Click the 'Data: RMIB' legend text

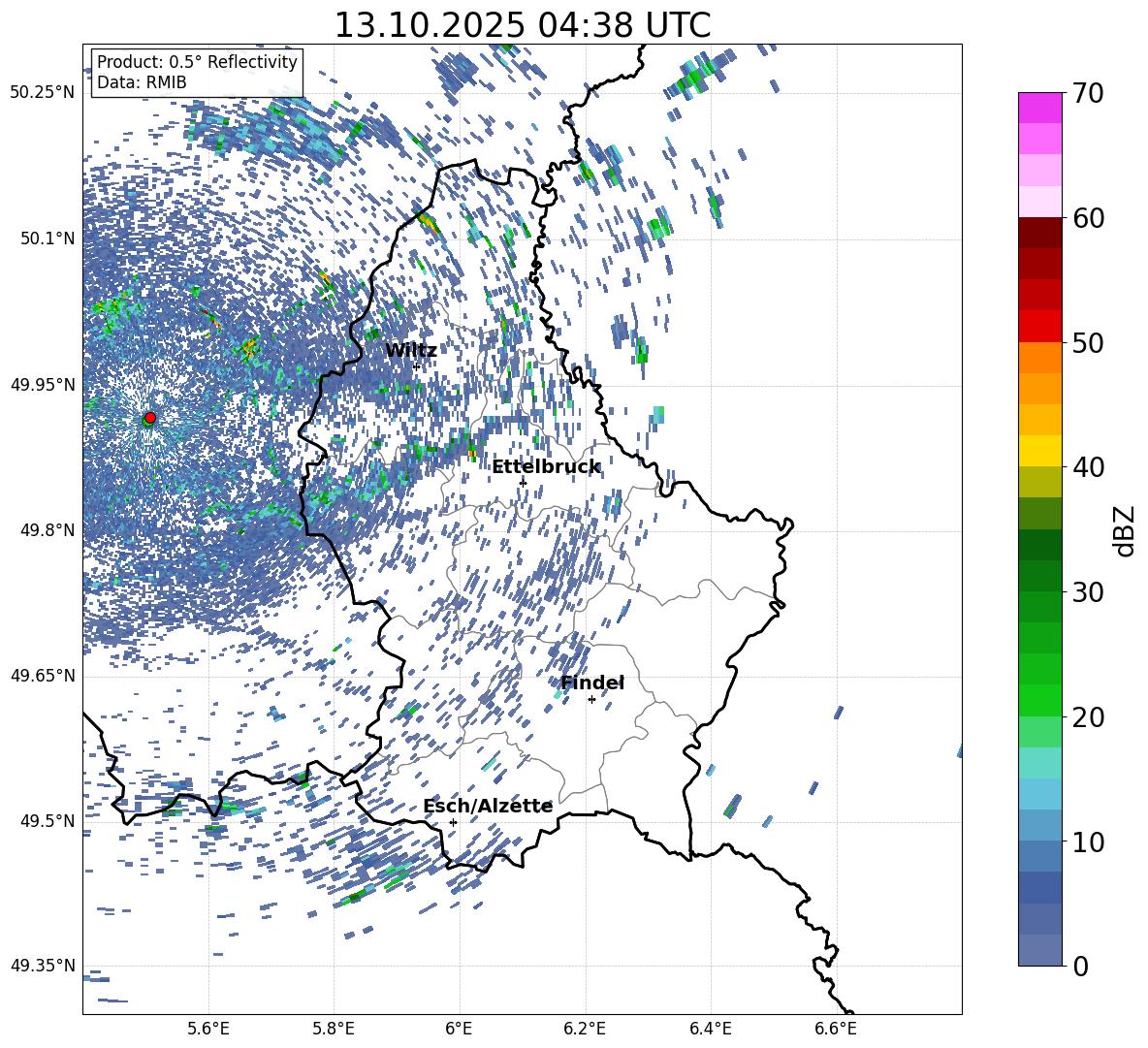(x=142, y=82)
